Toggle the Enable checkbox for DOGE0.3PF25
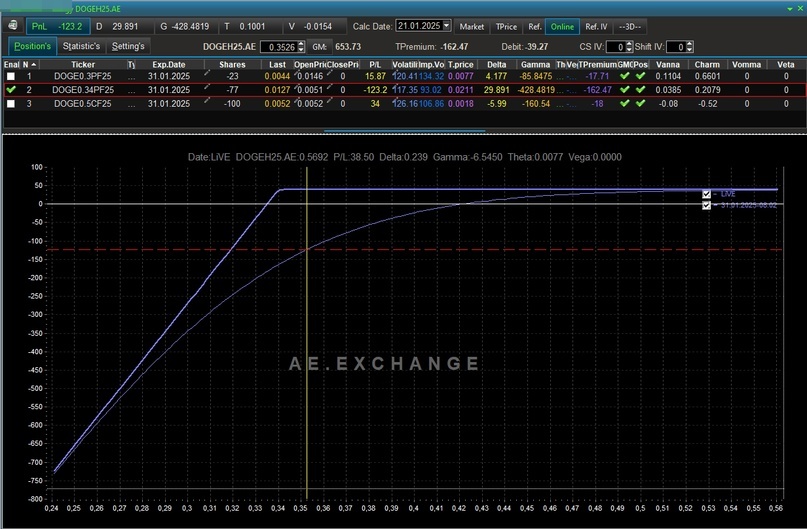The height and width of the screenshot is (529, 807). [x=11, y=76]
